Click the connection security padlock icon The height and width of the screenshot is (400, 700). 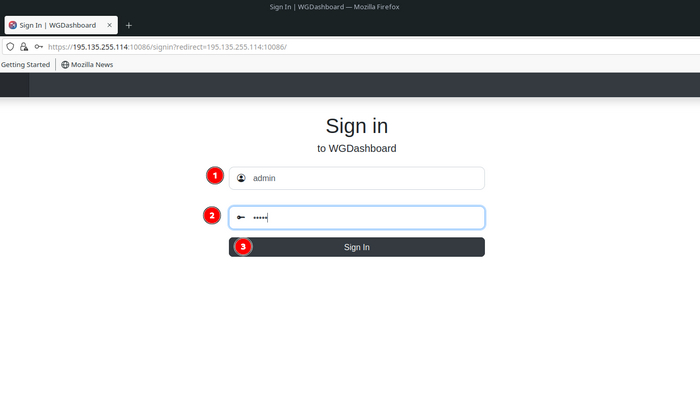point(24,47)
